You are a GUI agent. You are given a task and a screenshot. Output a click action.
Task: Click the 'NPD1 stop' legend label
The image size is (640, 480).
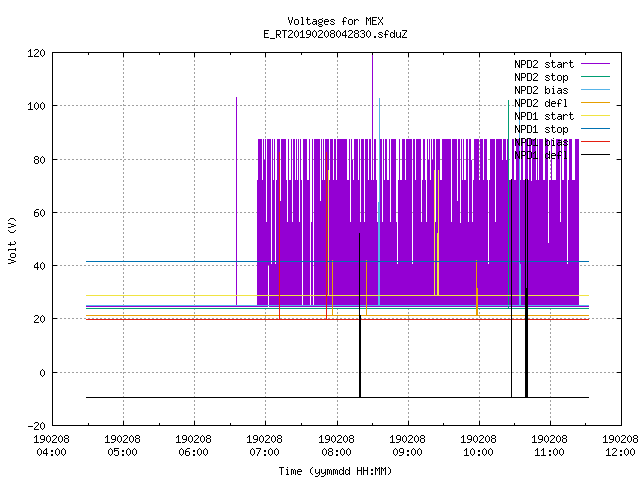(541, 129)
